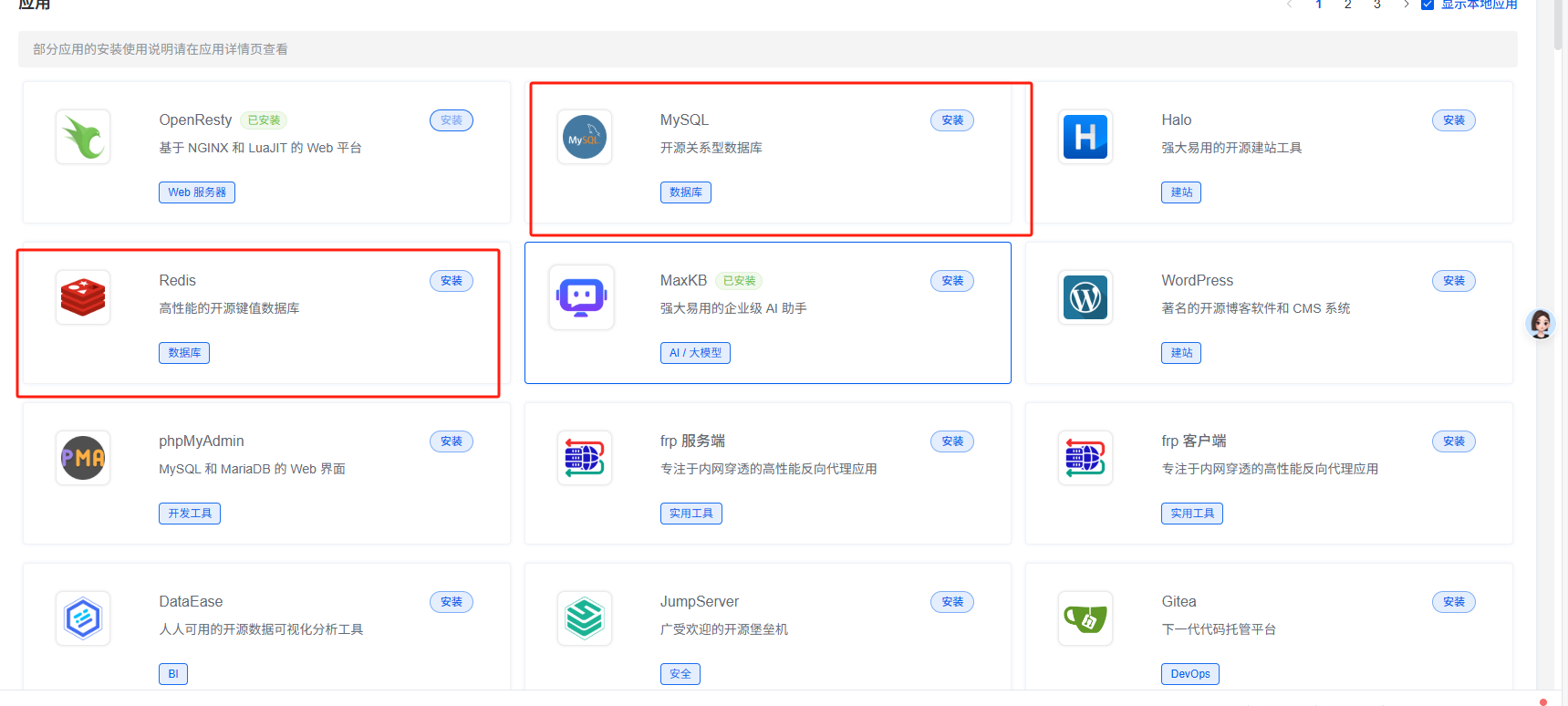Click the previous page arrow
Viewport: 1568px width, 706px height.
1289,5
